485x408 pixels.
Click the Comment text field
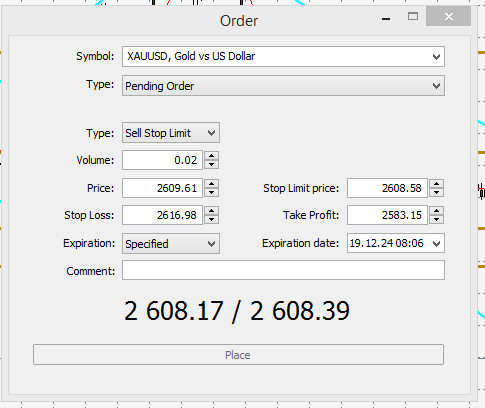coord(283,270)
